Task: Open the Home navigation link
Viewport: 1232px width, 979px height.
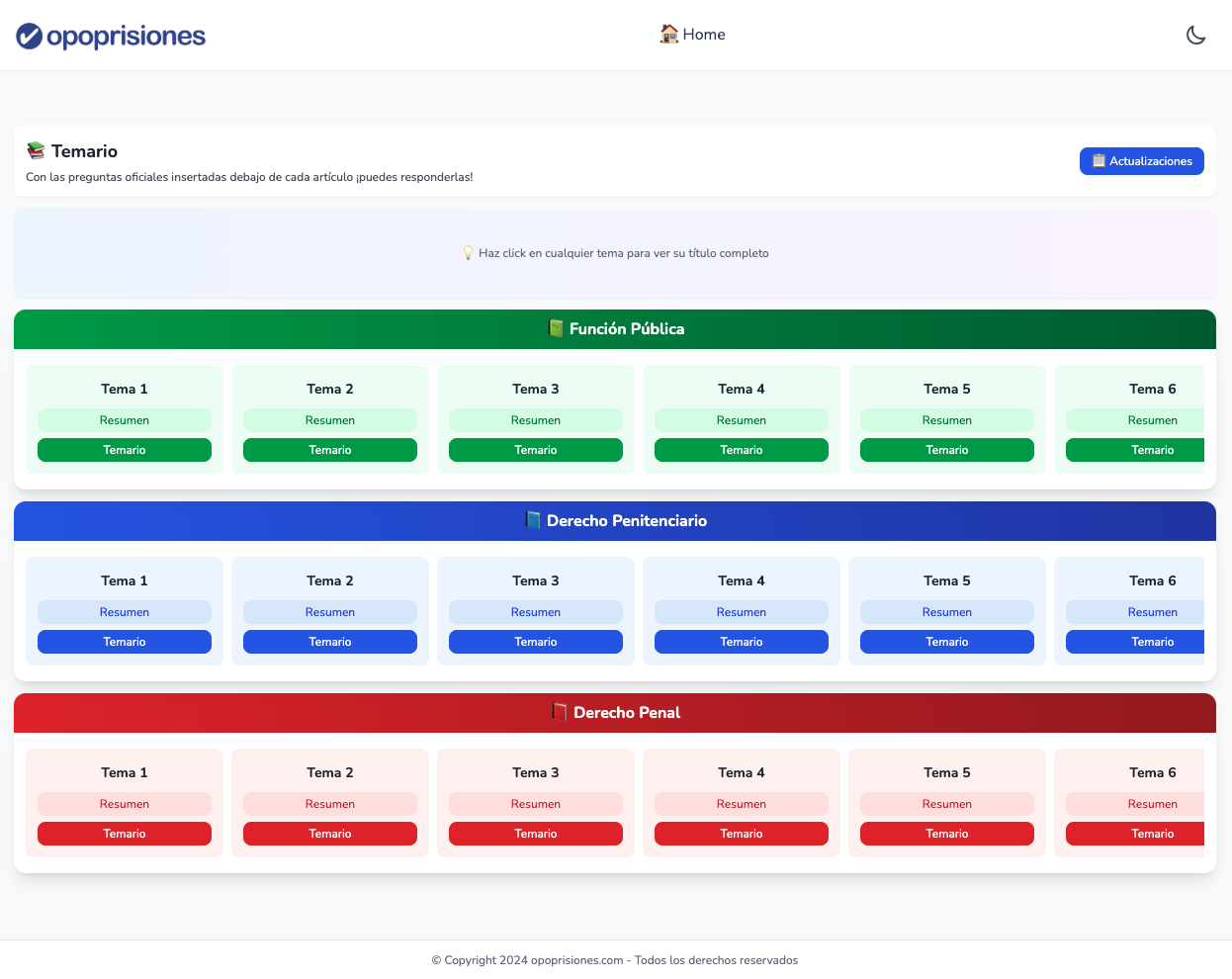Action: (703, 35)
